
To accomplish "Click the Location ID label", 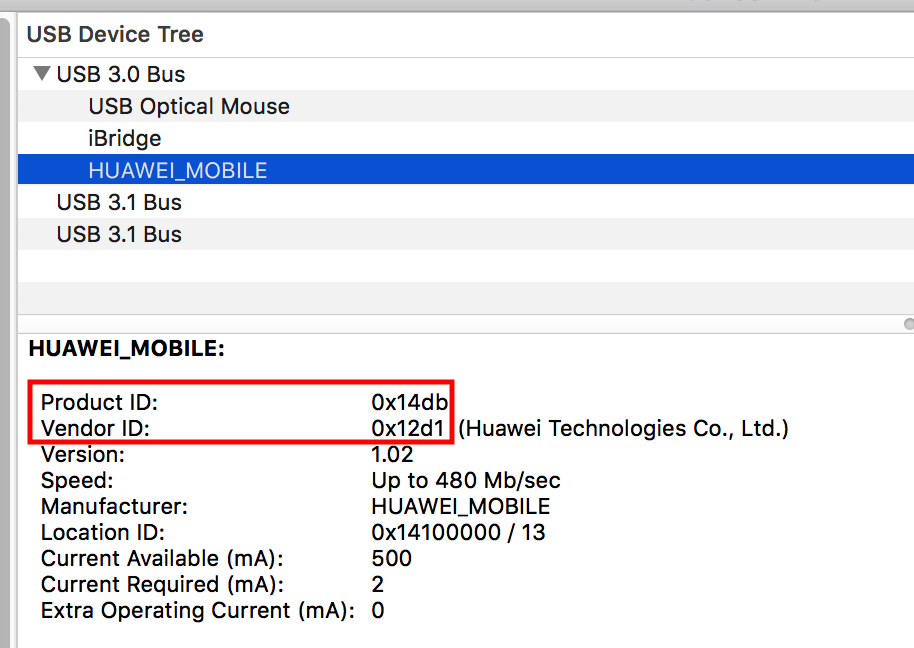I will point(103,533).
